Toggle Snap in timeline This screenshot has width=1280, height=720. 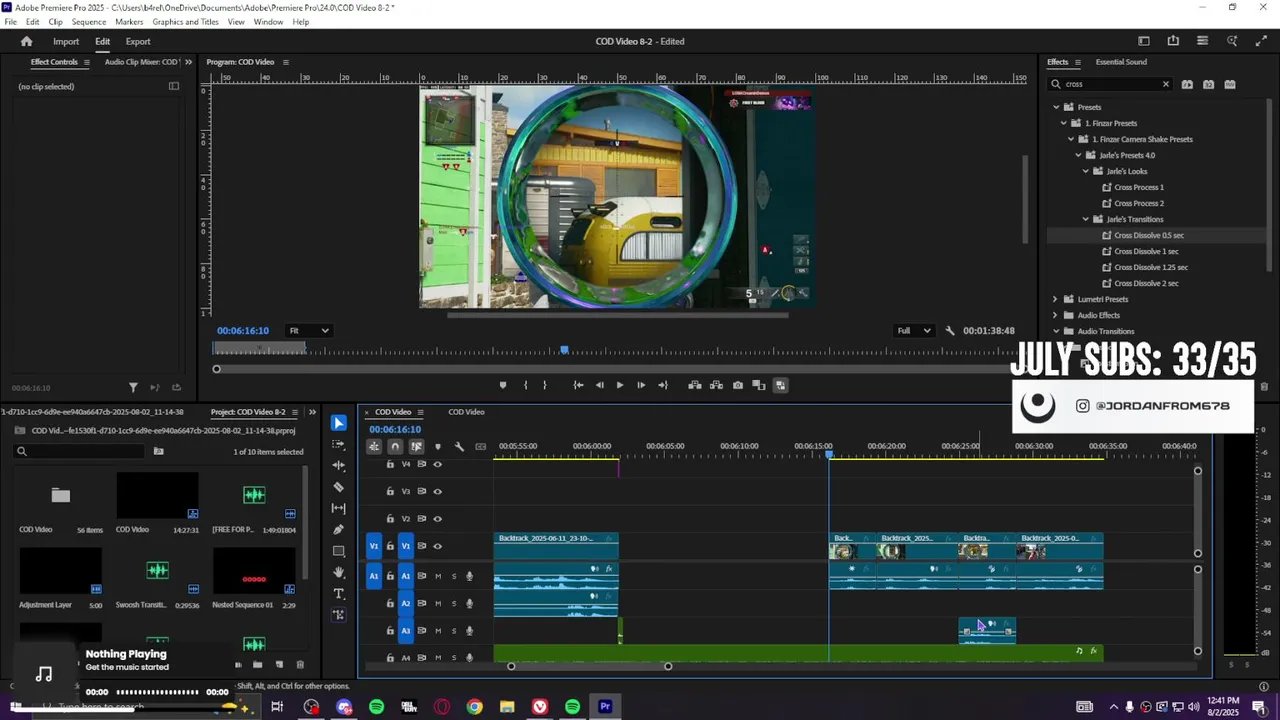[395, 446]
